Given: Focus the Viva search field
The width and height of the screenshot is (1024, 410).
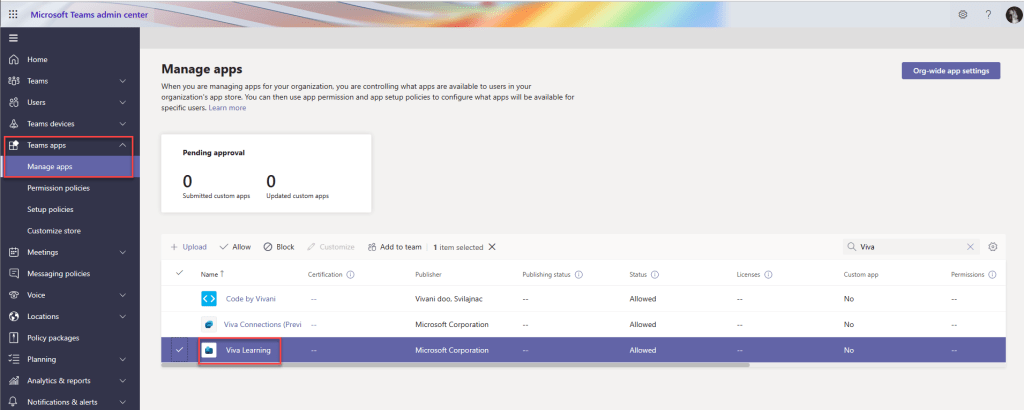Looking at the screenshot, I should point(910,247).
